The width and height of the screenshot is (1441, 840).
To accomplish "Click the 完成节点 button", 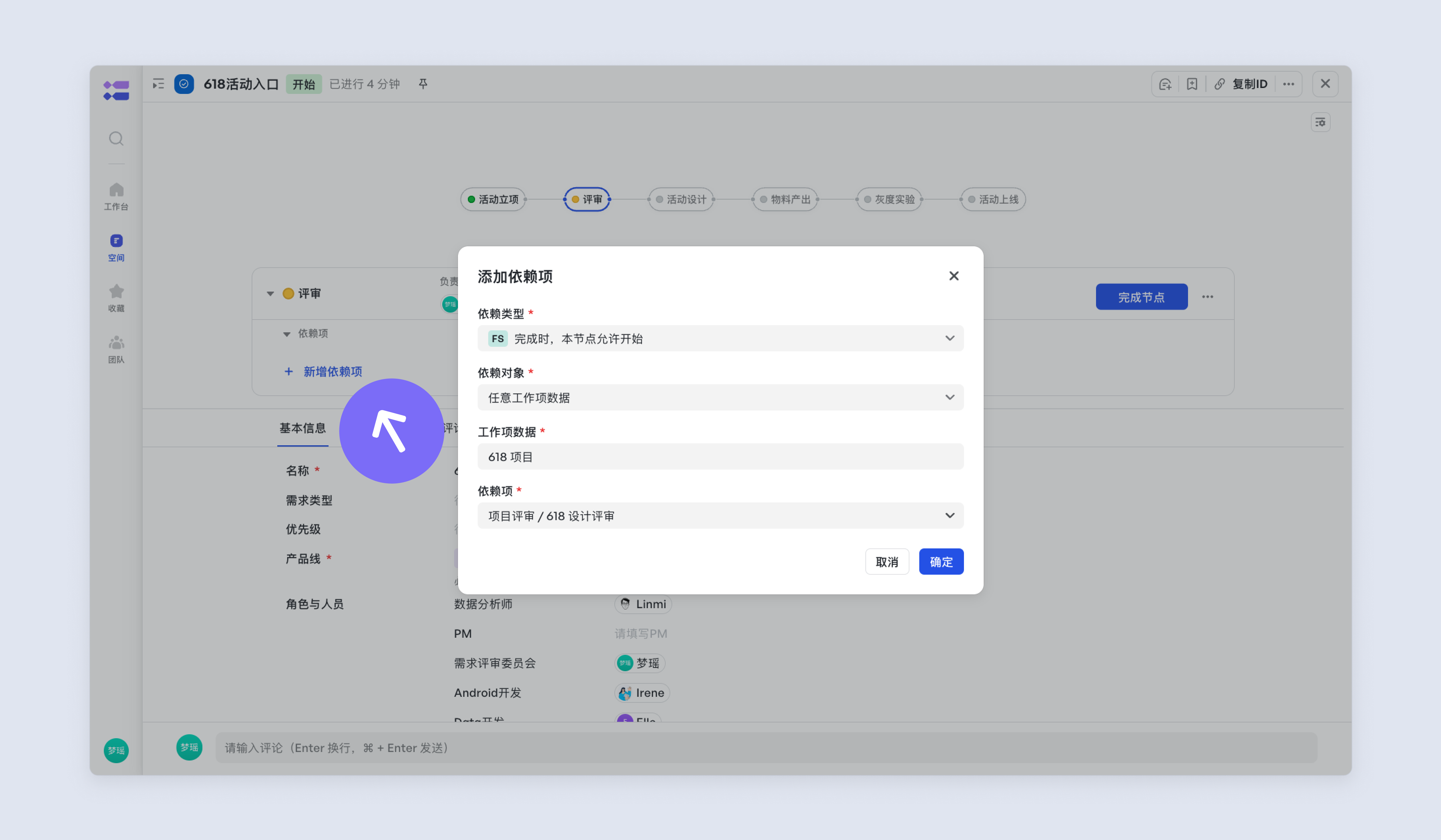I will click(x=1141, y=297).
